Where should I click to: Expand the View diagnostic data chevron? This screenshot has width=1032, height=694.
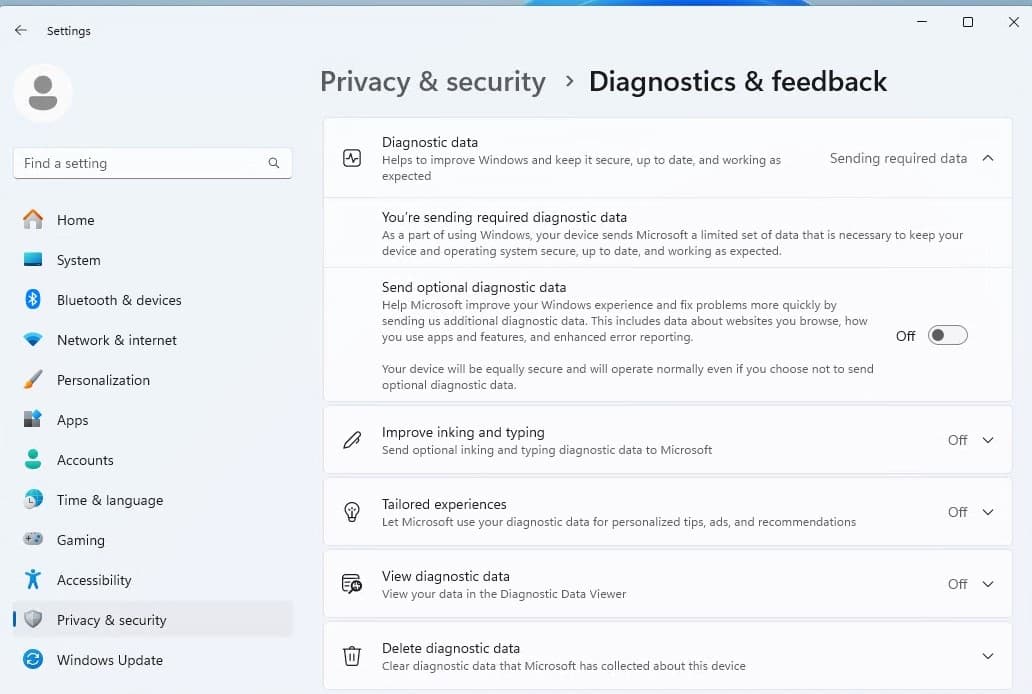pyautogui.click(x=988, y=584)
